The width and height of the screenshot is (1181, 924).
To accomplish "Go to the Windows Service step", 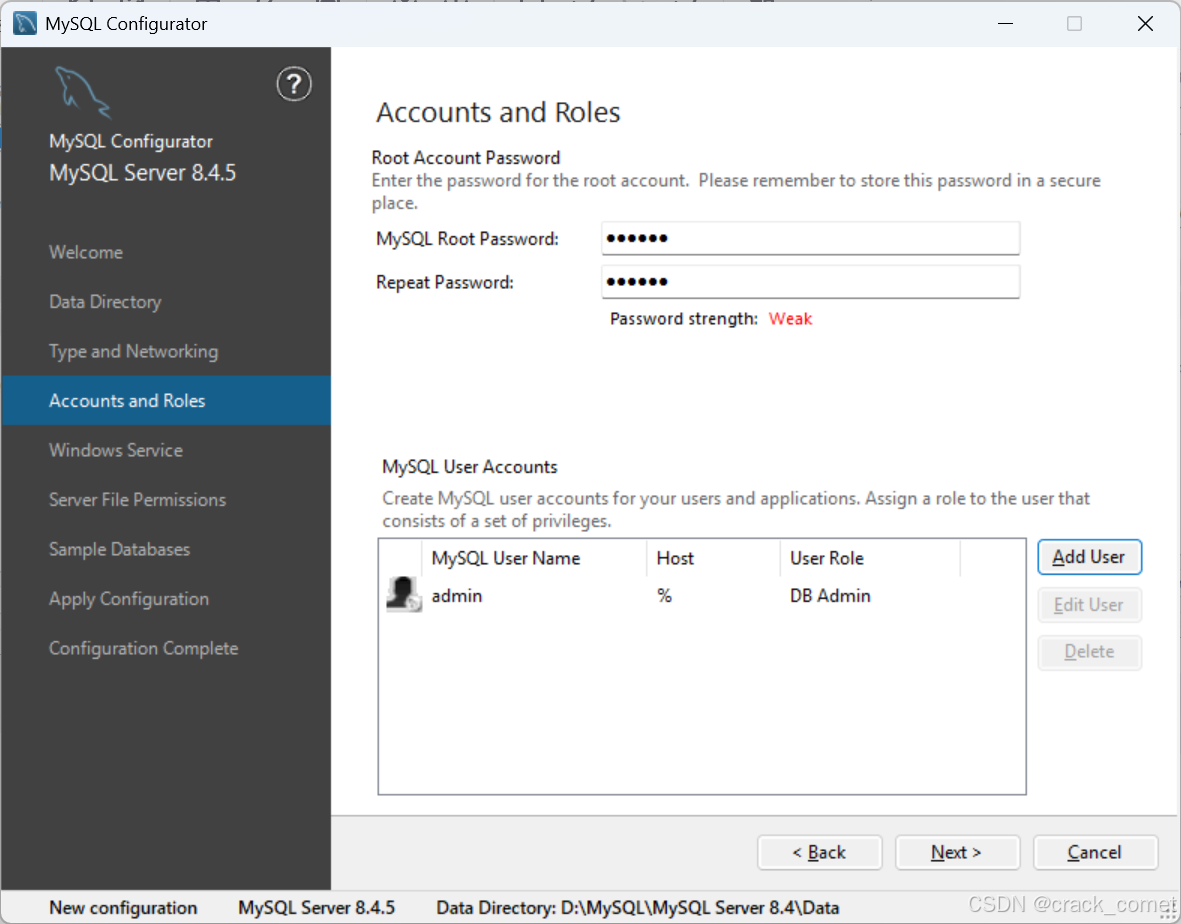I will 116,450.
